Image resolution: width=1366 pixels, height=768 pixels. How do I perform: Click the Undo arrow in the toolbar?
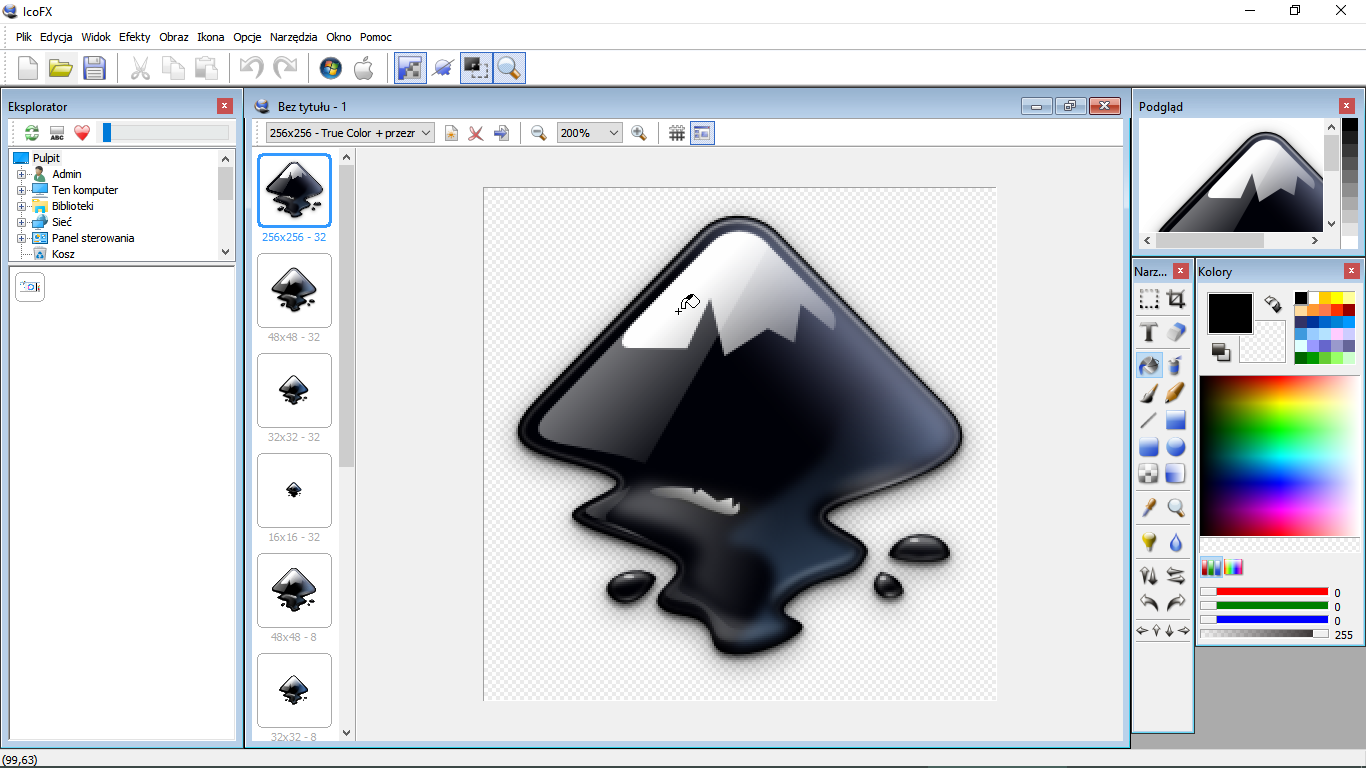[x=252, y=68]
